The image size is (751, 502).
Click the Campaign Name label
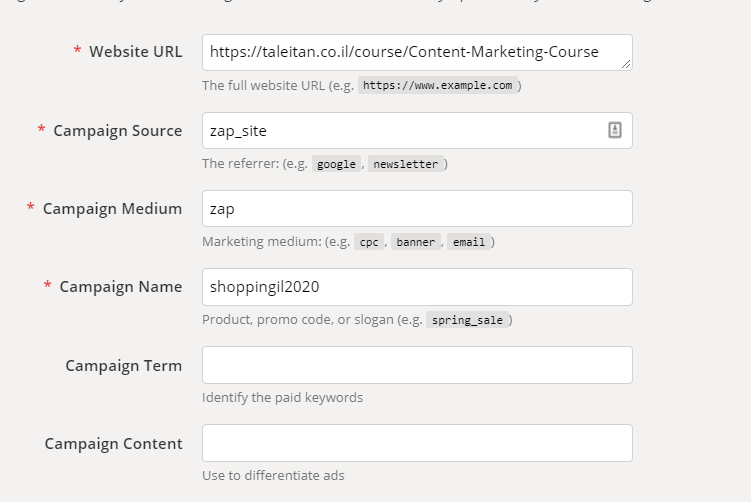(120, 286)
